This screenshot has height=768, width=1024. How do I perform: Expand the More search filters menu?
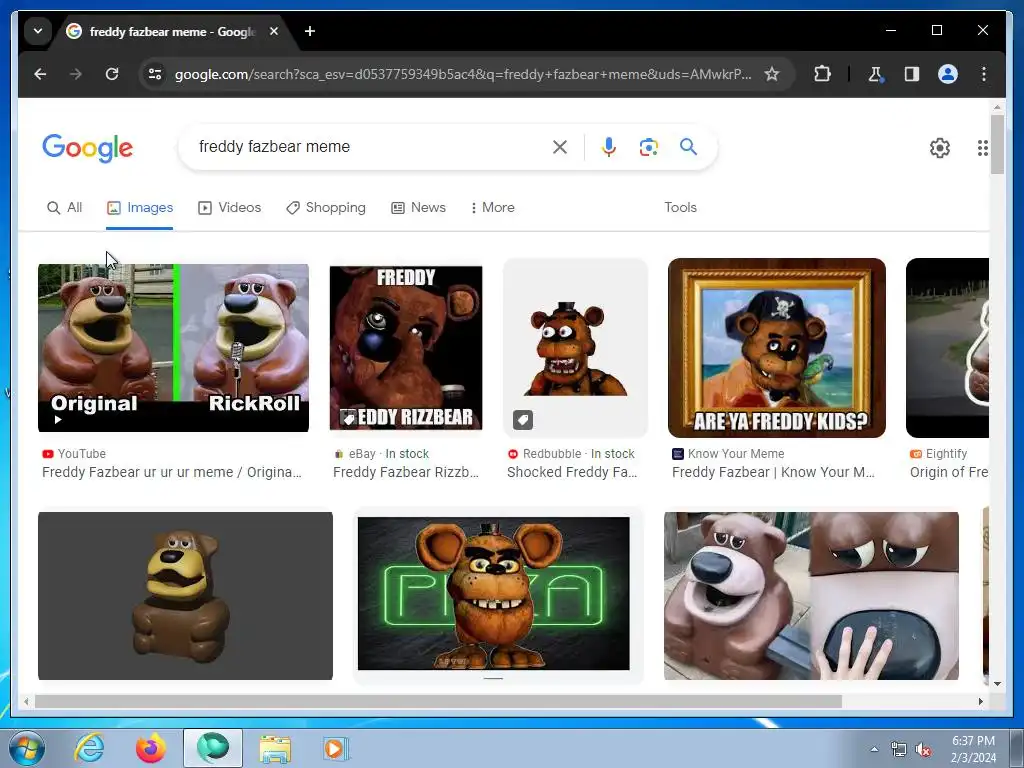point(492,208)
